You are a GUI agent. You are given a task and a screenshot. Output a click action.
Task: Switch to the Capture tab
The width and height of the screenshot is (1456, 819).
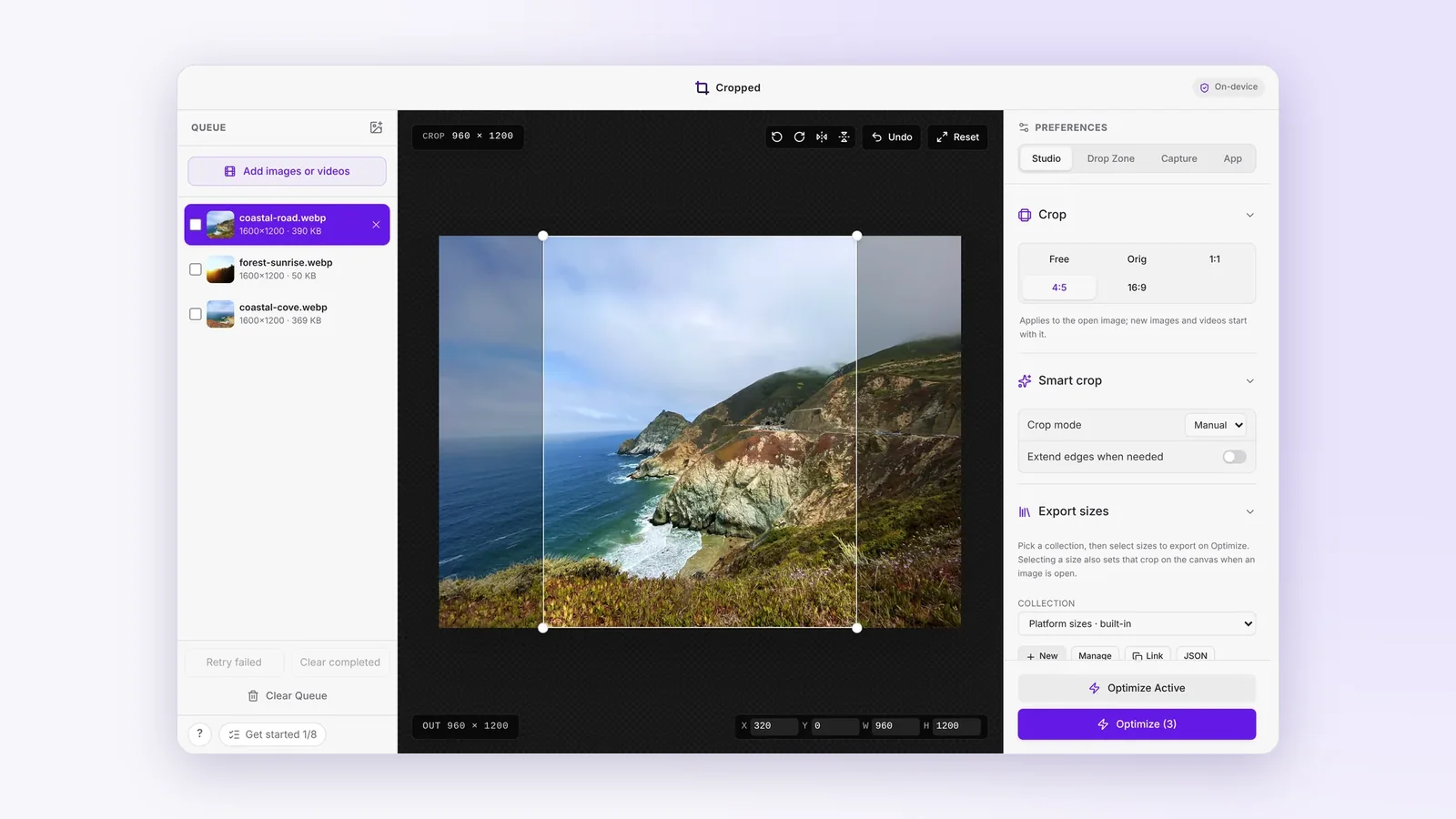pos(1178,158)
